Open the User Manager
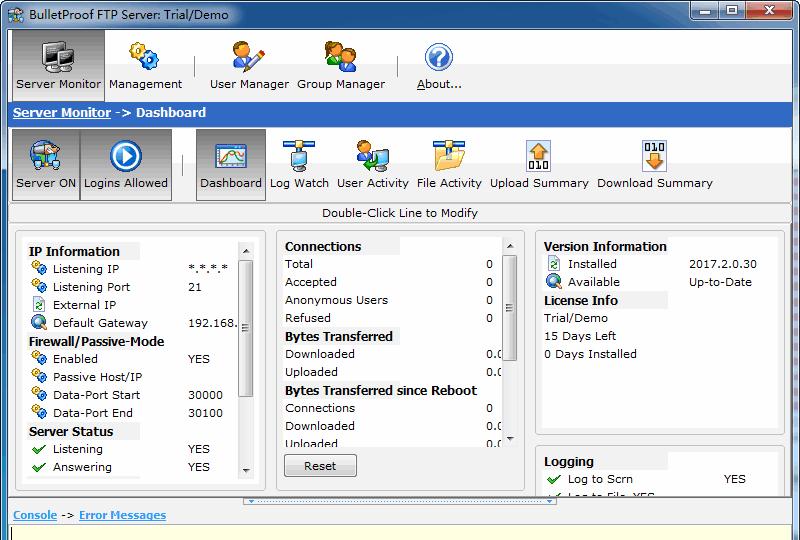The image size is (800, 540). pyautogui.click(x=249, y=65)
